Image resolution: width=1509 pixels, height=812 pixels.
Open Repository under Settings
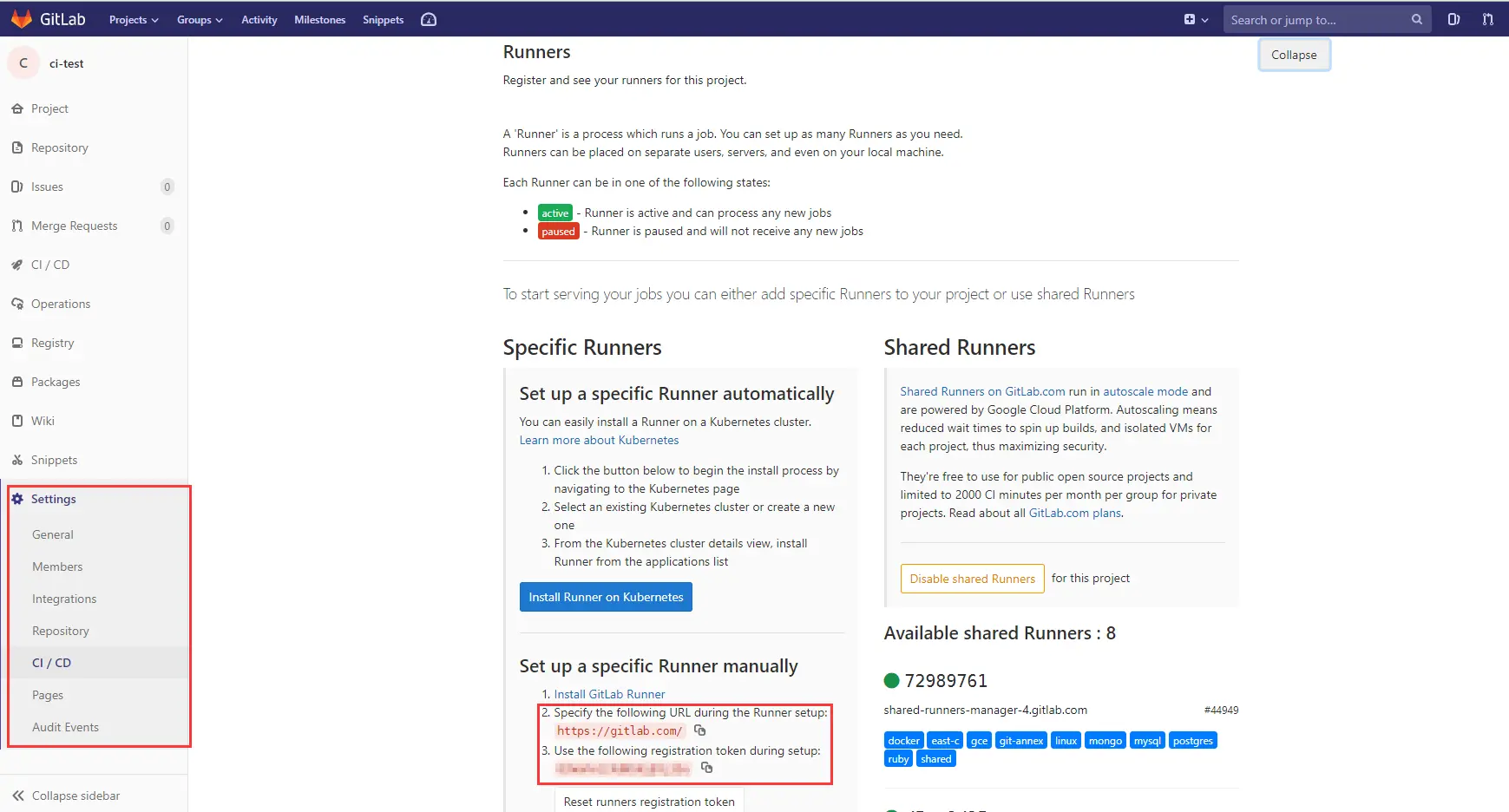(61, 631)
